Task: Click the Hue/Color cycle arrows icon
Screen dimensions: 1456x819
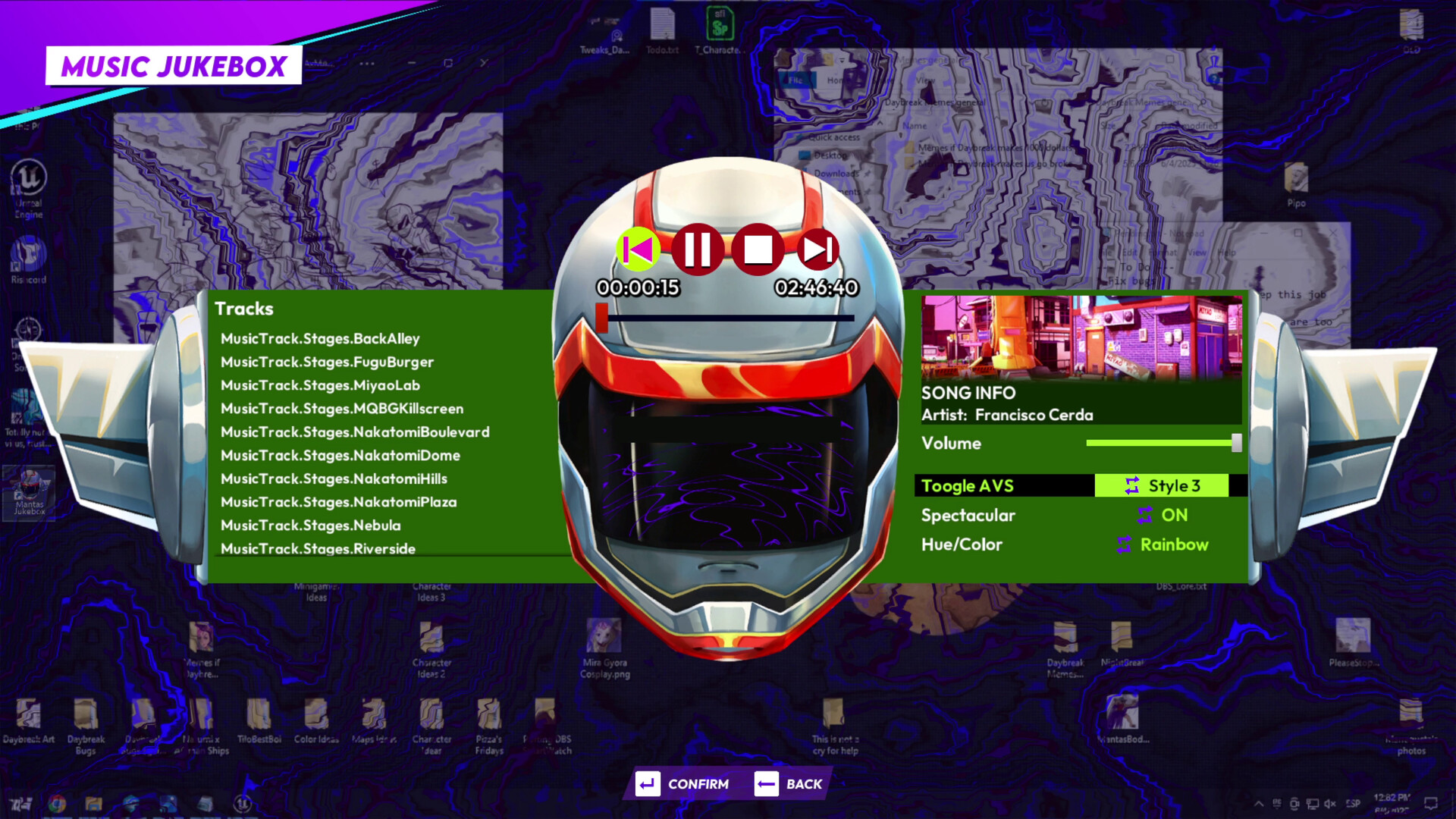Action: pyautogui.click(x=1124, y=544)
